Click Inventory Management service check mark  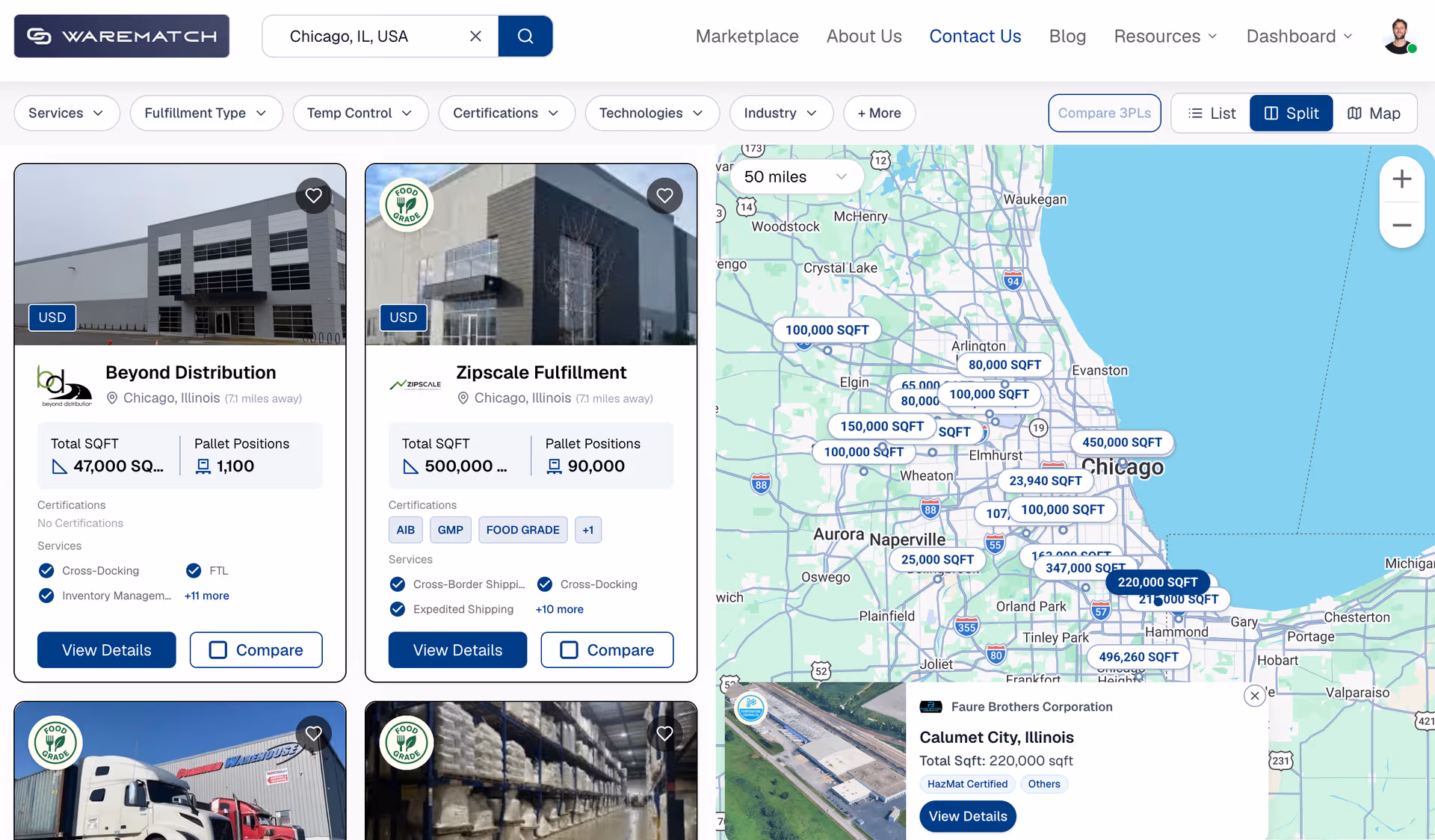coord(46,596)
